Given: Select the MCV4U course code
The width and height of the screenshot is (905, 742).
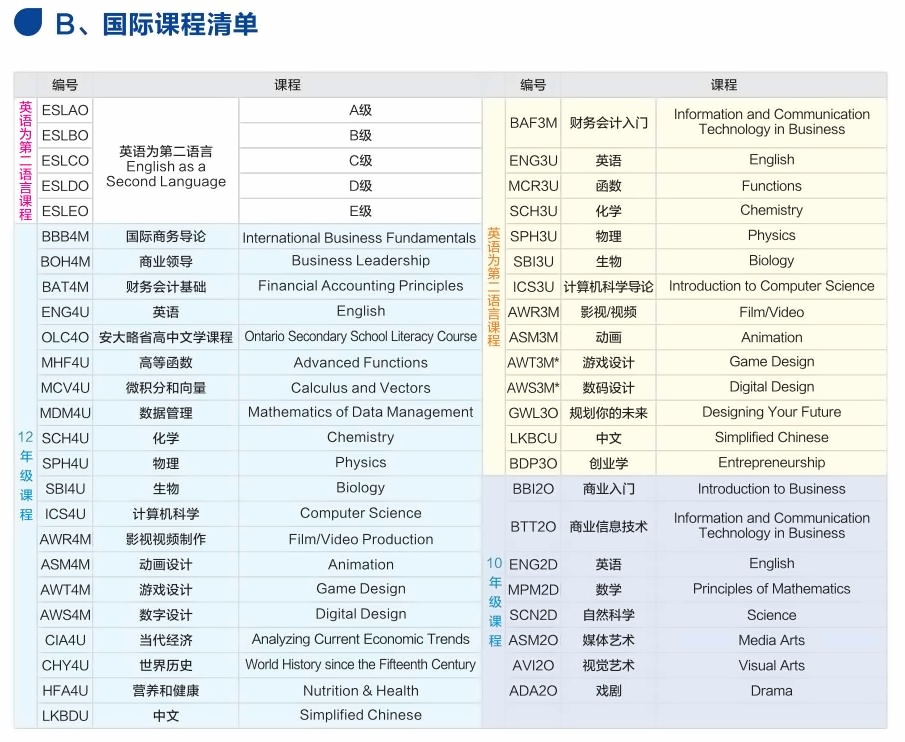Looking at the screenshot, I should click(x=65, y=388).
